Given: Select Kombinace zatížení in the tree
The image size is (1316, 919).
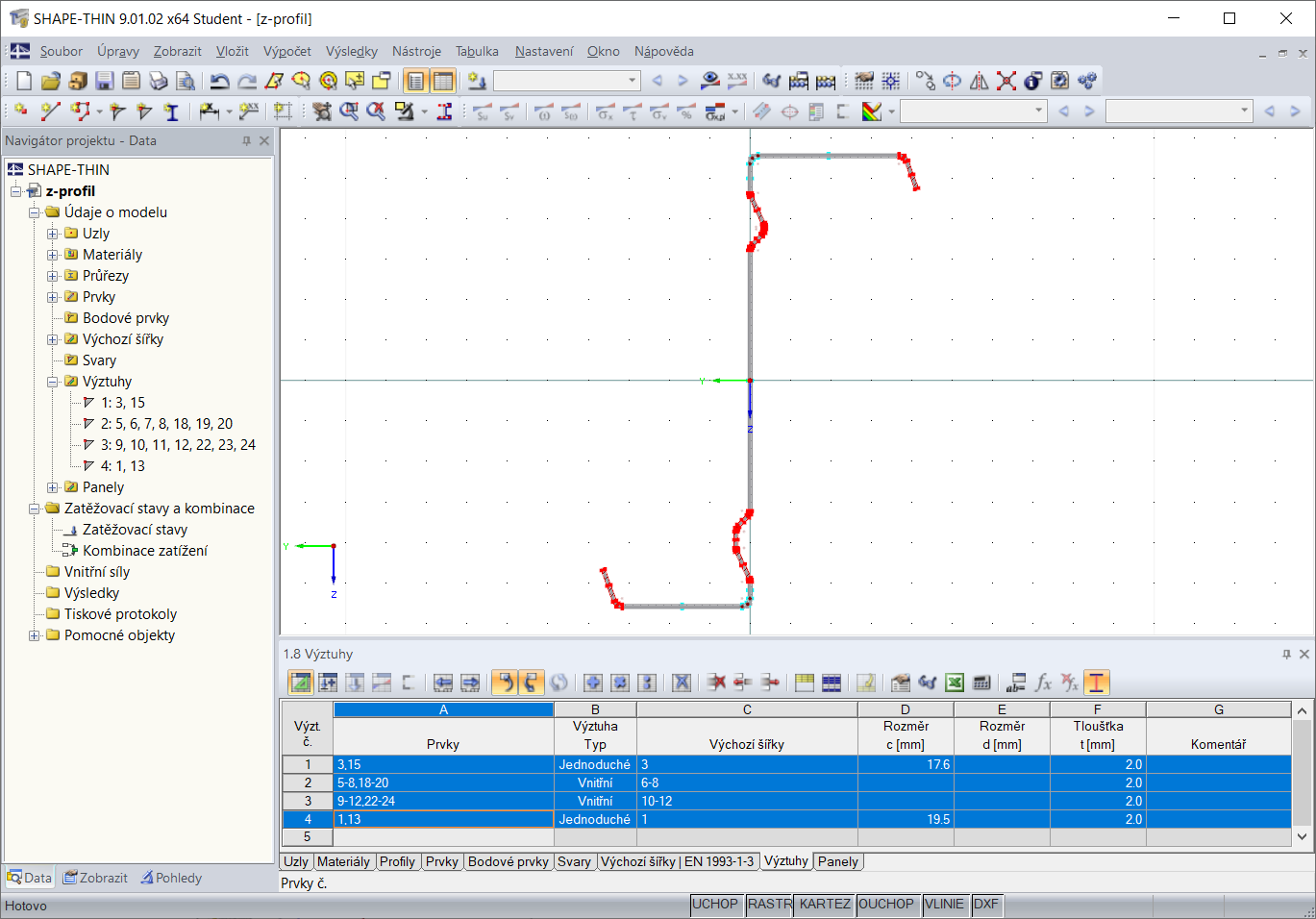Looking at the screenshot, I should [x=144, y=551].
